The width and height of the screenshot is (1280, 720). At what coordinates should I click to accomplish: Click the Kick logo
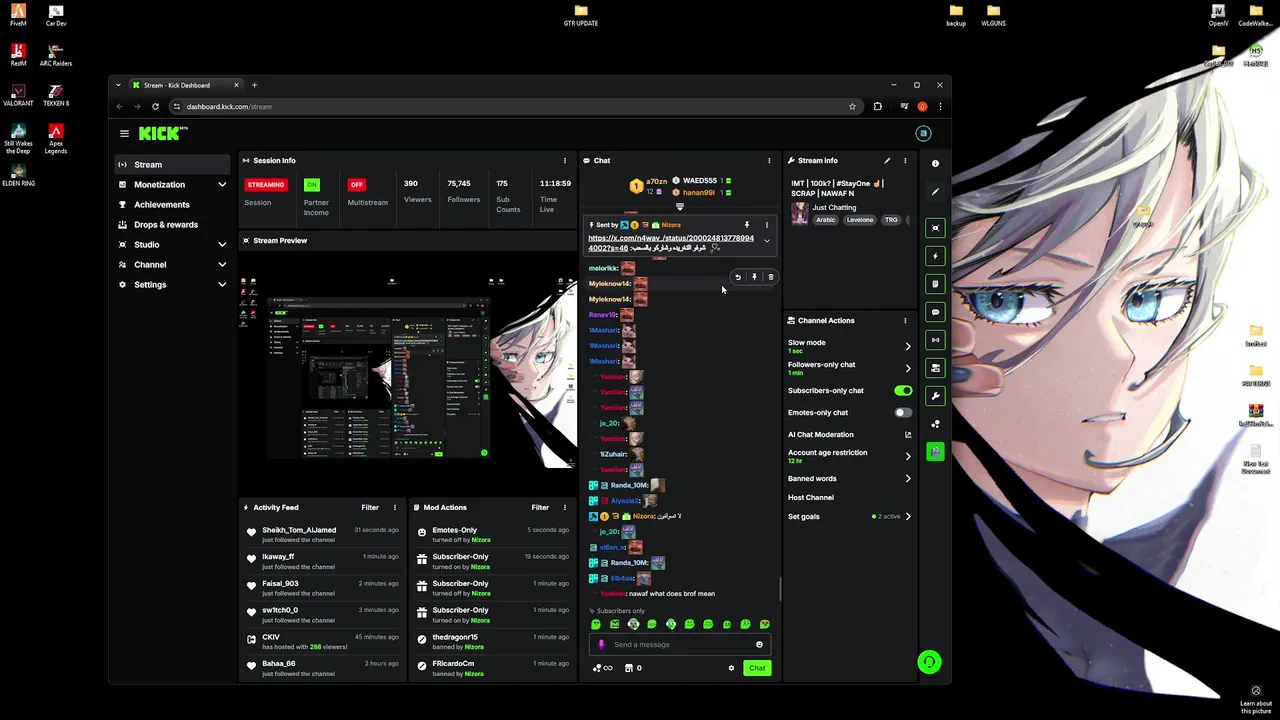click(x=163, y=133)
